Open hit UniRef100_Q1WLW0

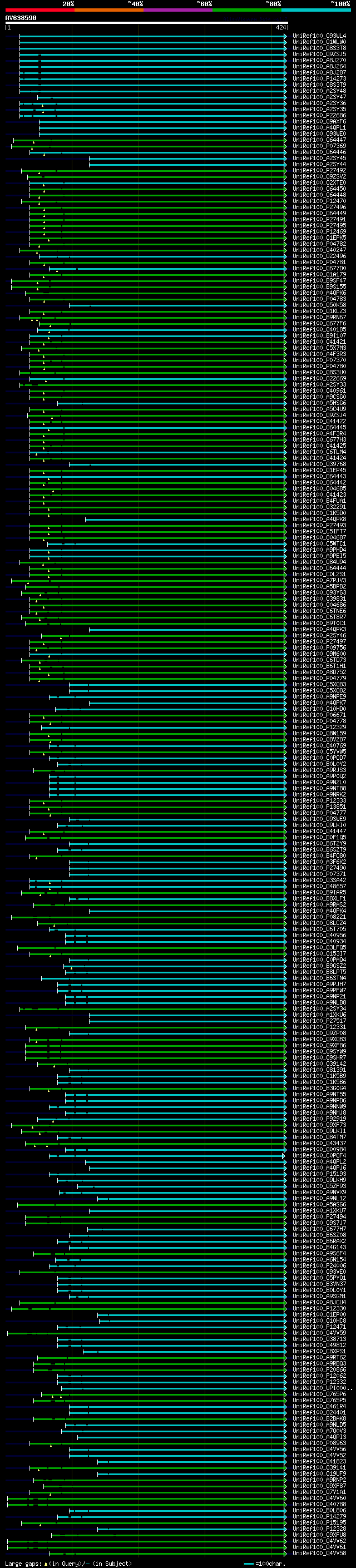pyautogui.click(x=319, y=42)
